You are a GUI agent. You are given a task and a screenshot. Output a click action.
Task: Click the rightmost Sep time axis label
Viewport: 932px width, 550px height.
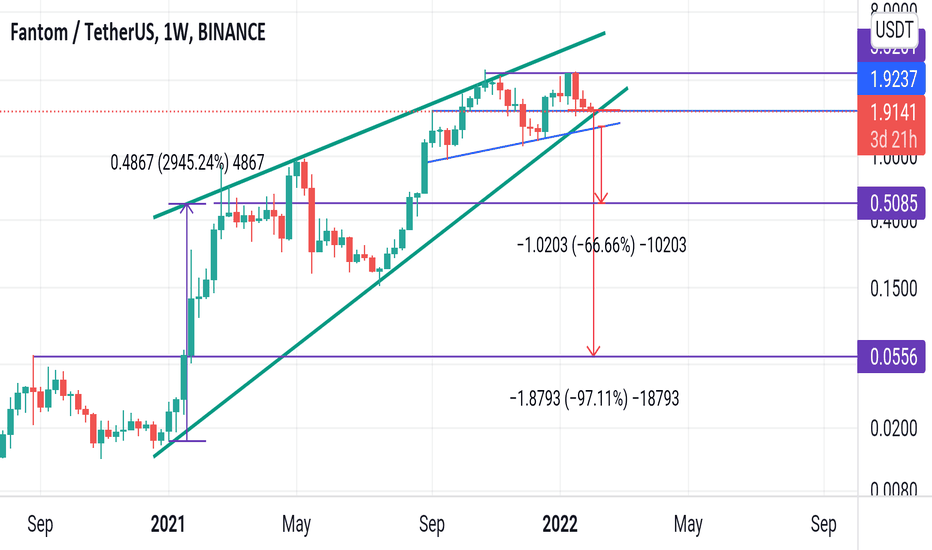823,524
